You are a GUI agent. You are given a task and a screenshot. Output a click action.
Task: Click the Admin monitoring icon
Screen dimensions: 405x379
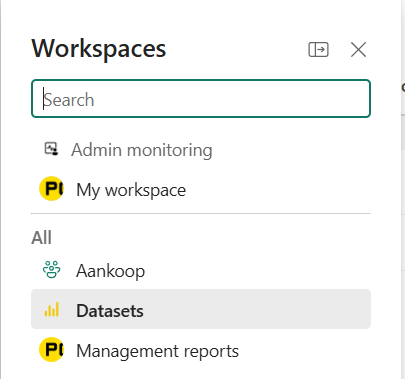tap(51, 149)
